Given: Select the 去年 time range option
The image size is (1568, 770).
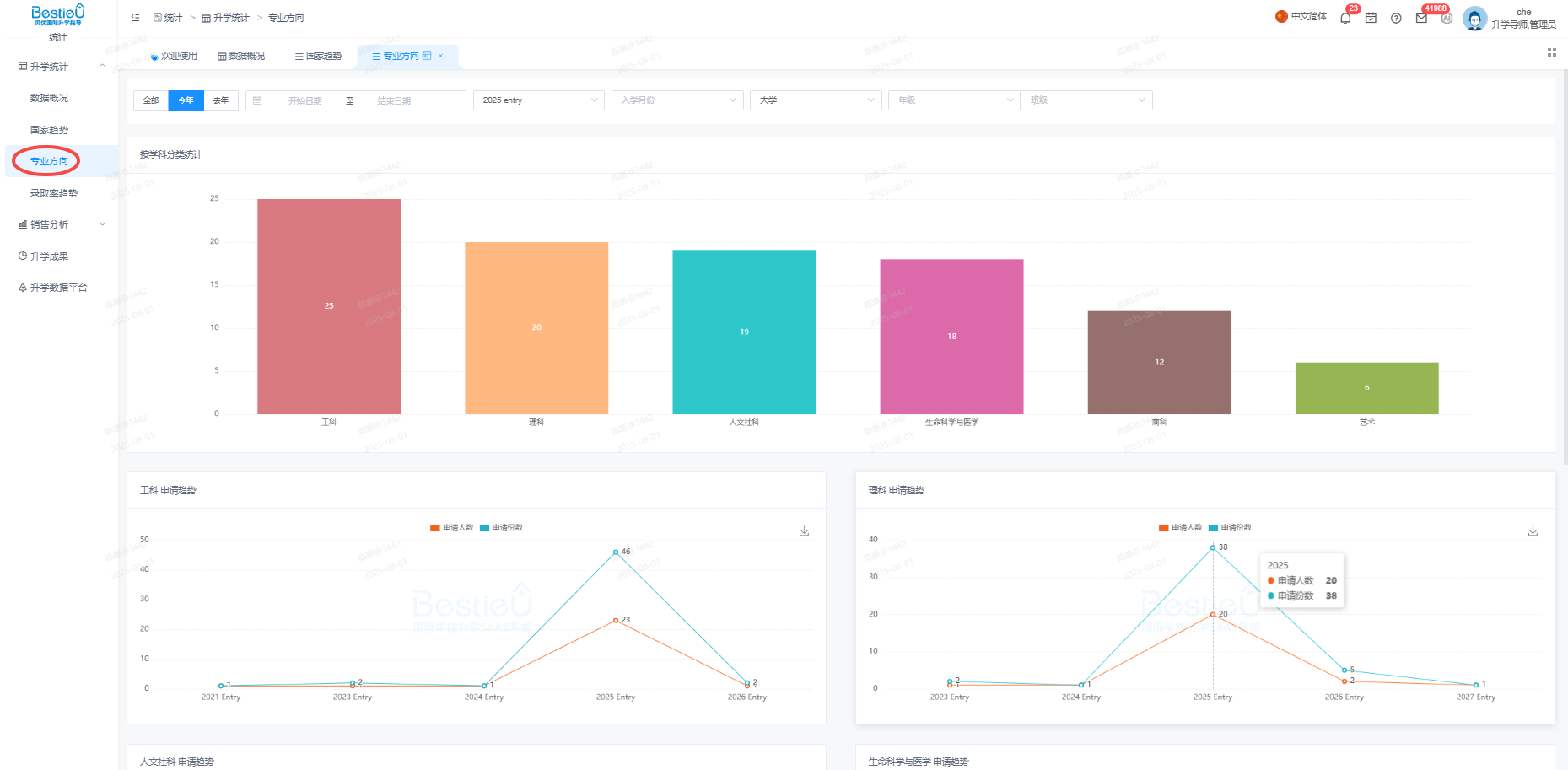Looking at the screenshot, I should click(x=221, y=100).
